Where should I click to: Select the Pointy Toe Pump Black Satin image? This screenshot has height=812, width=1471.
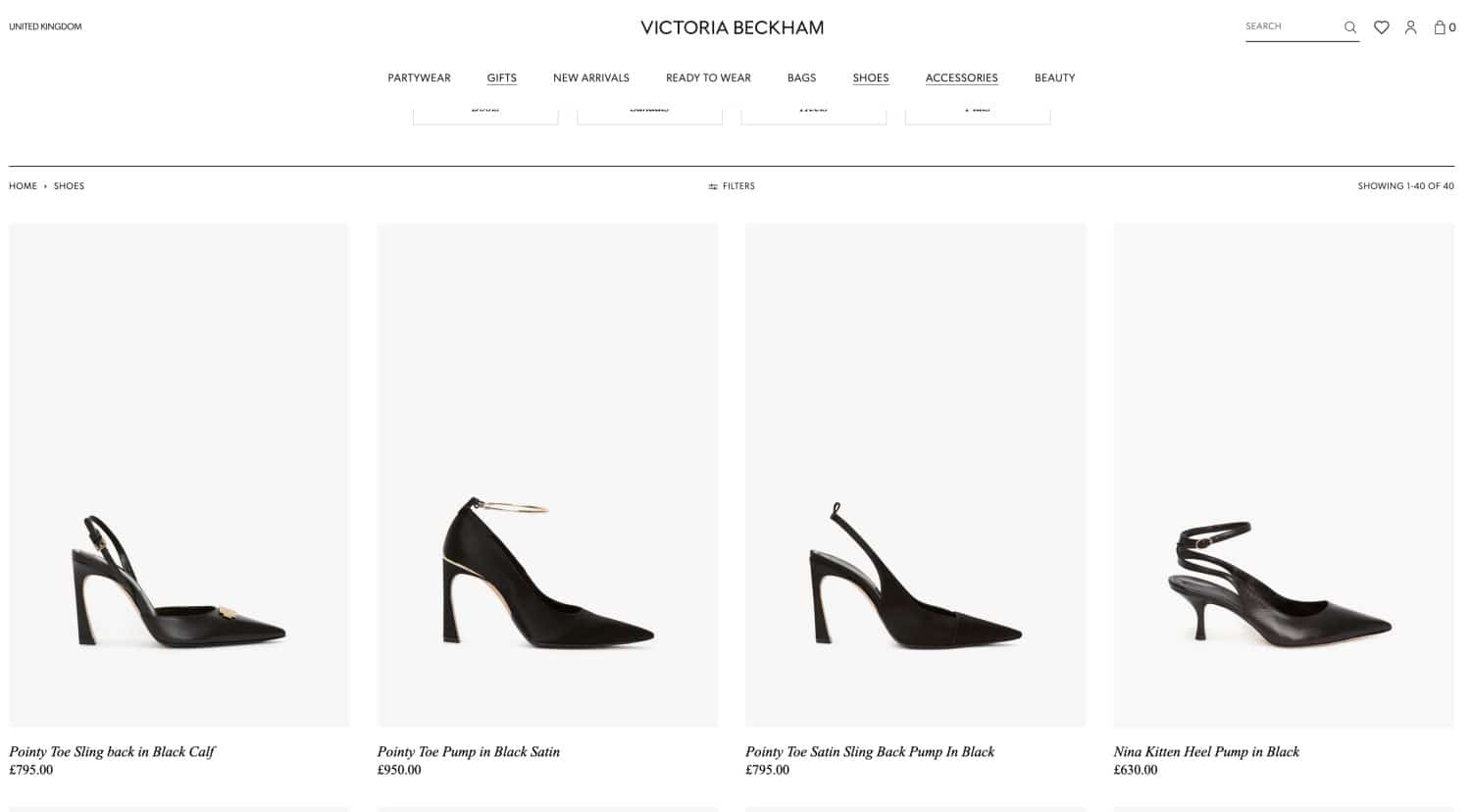click(547, 476)
